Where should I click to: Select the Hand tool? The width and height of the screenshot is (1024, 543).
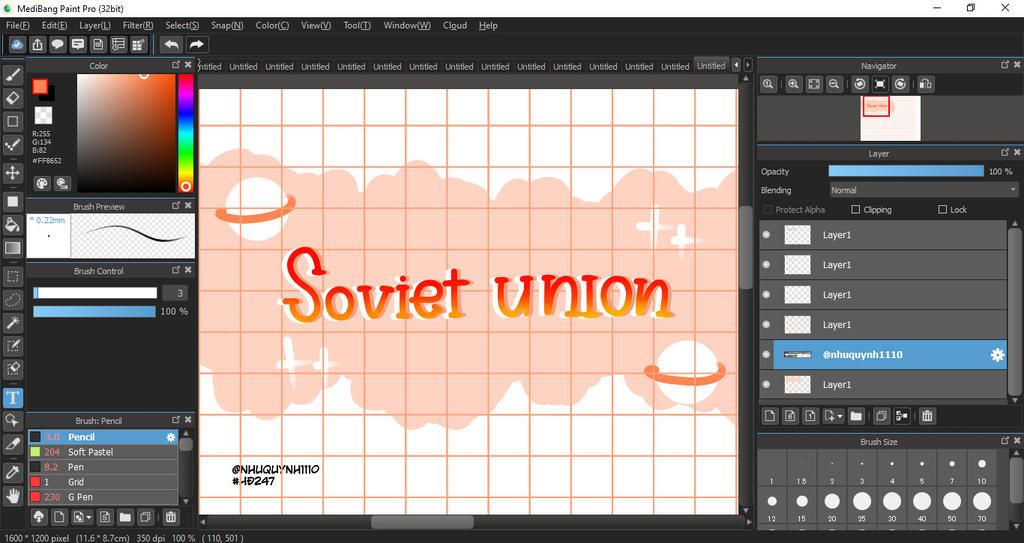(x=12, y=495)
